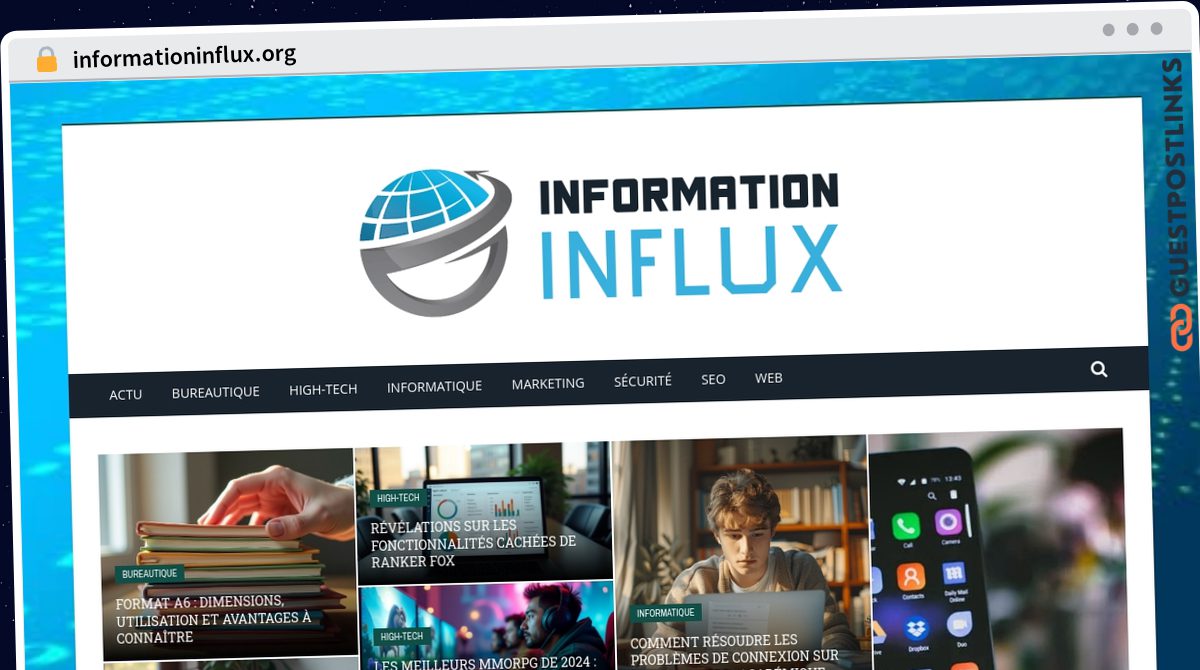The width and height of the screenshot is (1200, 670).
Task: Go to the INFORMATIQUE navigation section
Action: 434,386
